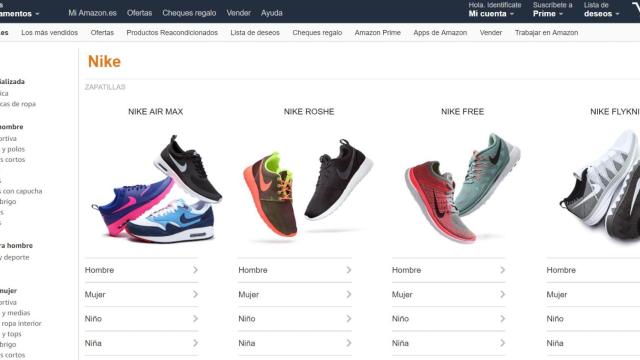Go to Productos Reacondicionados
Image resolution: width=640 pixels, height=360 pixels.
[x=172, y=33]
